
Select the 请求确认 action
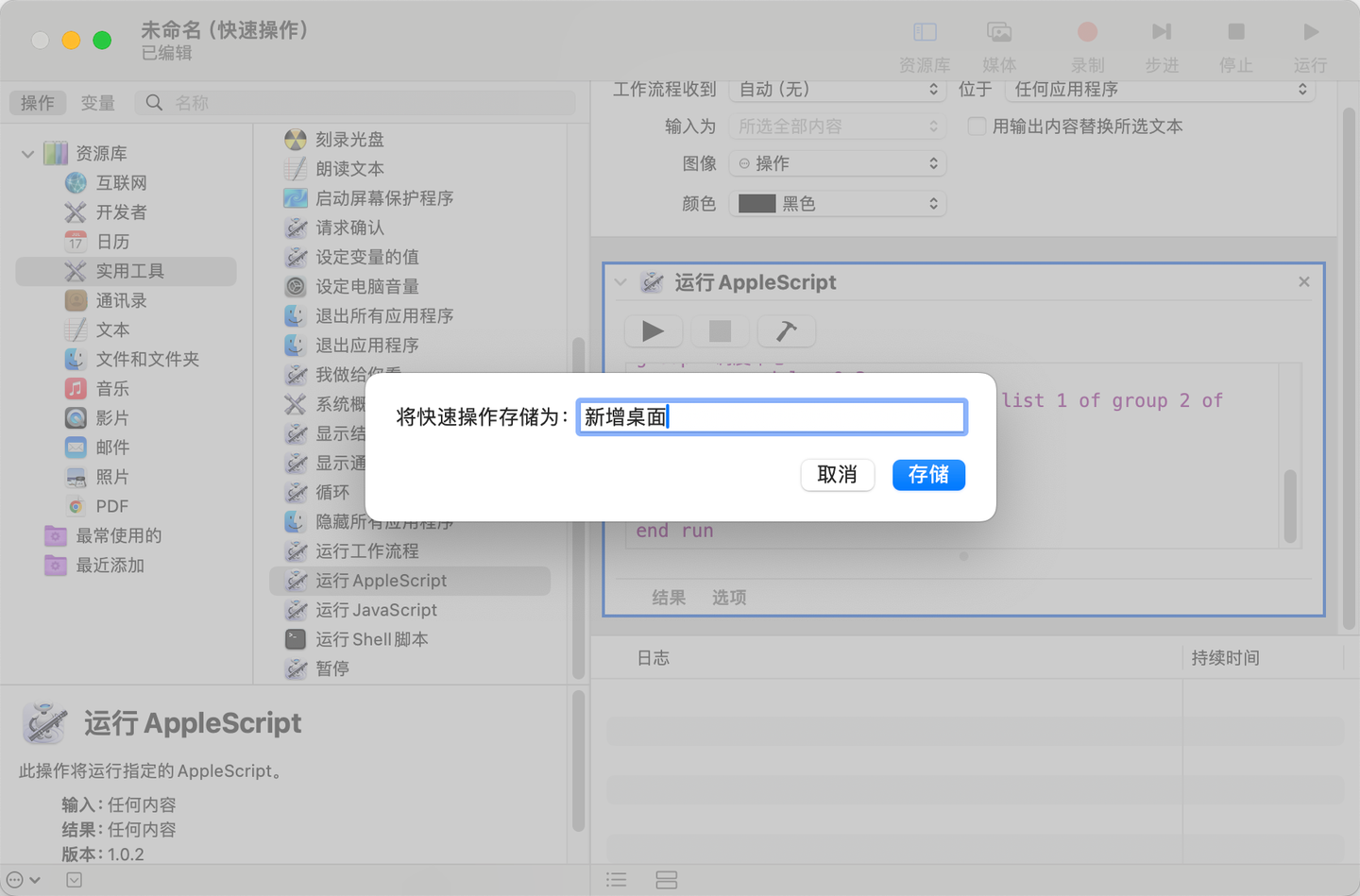349,228
